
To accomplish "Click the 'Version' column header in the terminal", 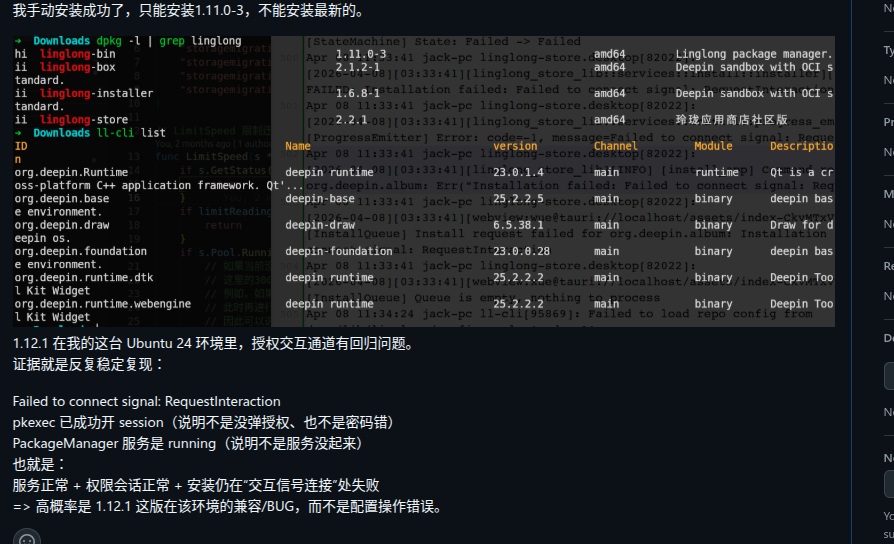I will (x=515, y=147).
